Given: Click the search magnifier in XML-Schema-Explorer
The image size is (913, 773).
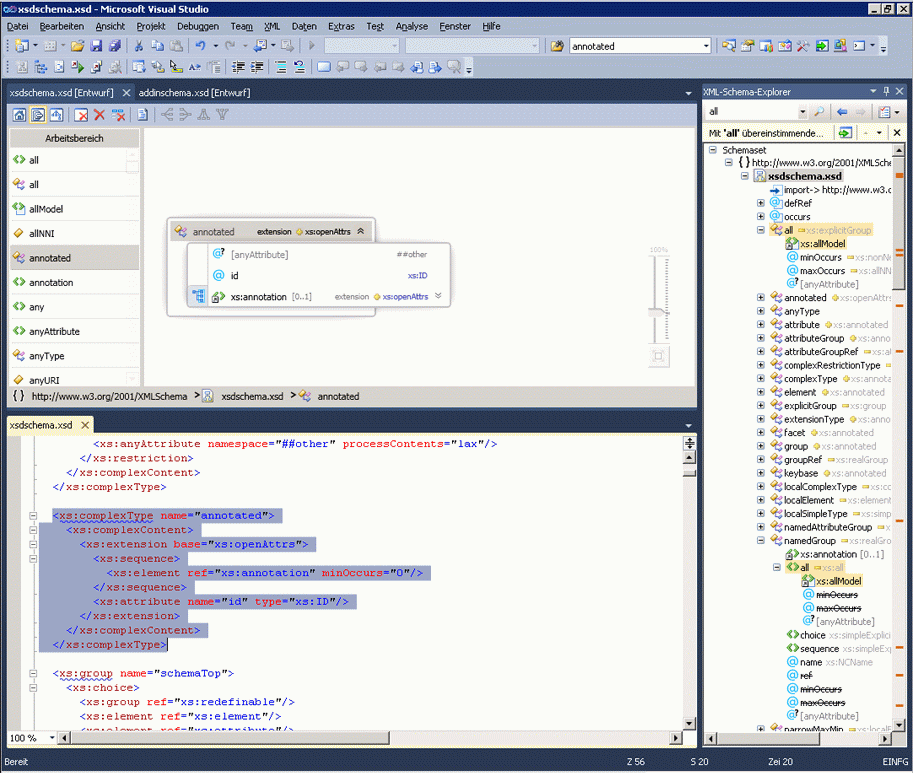Looking at the screenshot, I should (819, 111).
